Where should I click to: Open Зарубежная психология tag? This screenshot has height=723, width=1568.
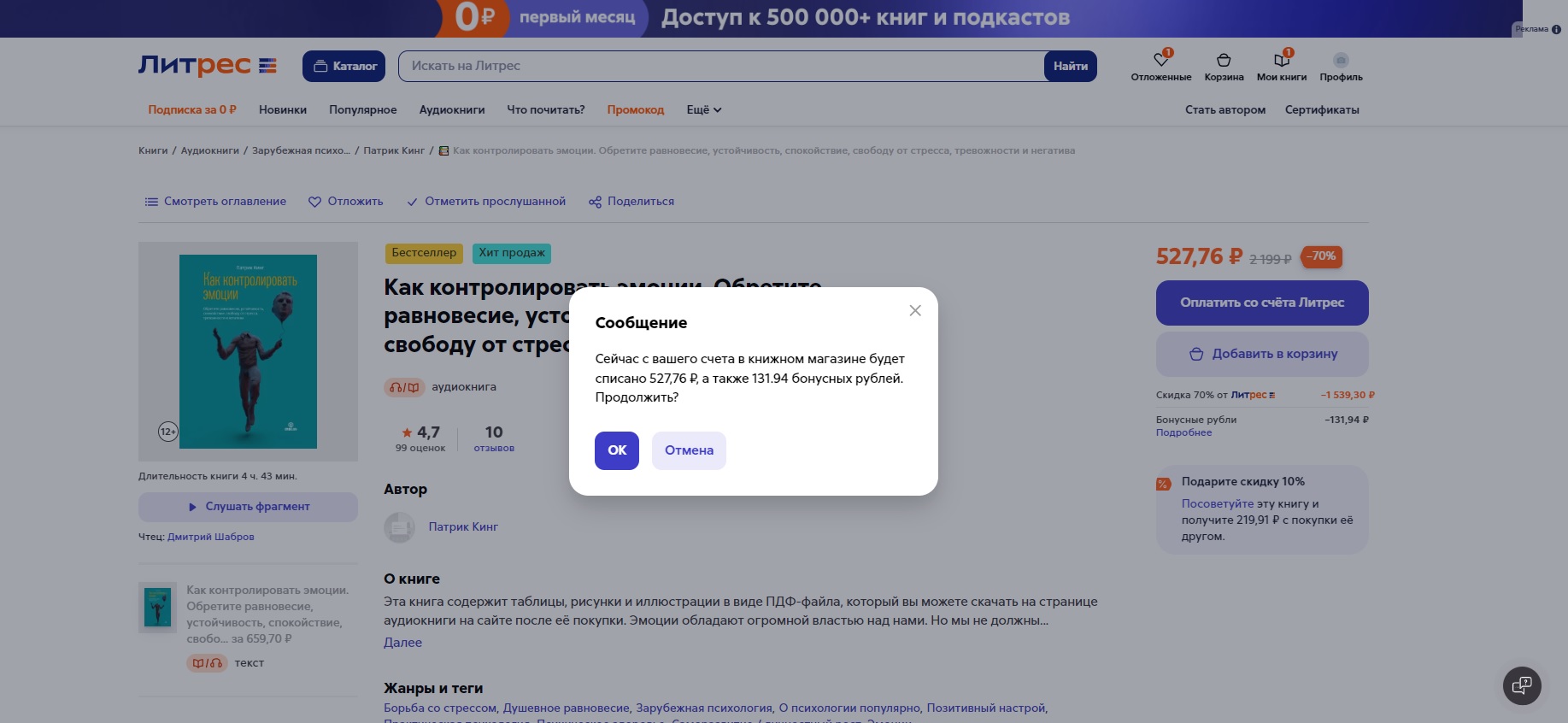704,708
